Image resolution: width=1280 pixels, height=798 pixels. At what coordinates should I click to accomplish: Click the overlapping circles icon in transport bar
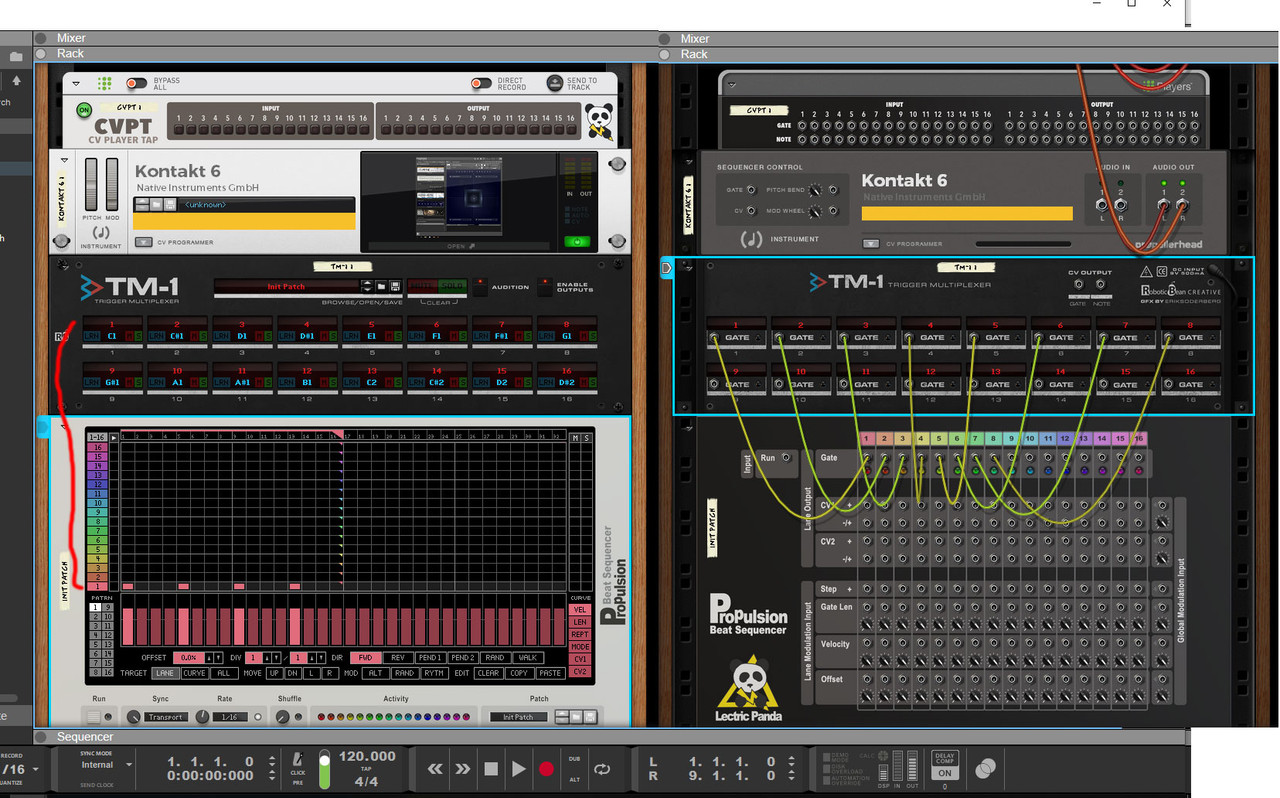[x=985, y=768]
